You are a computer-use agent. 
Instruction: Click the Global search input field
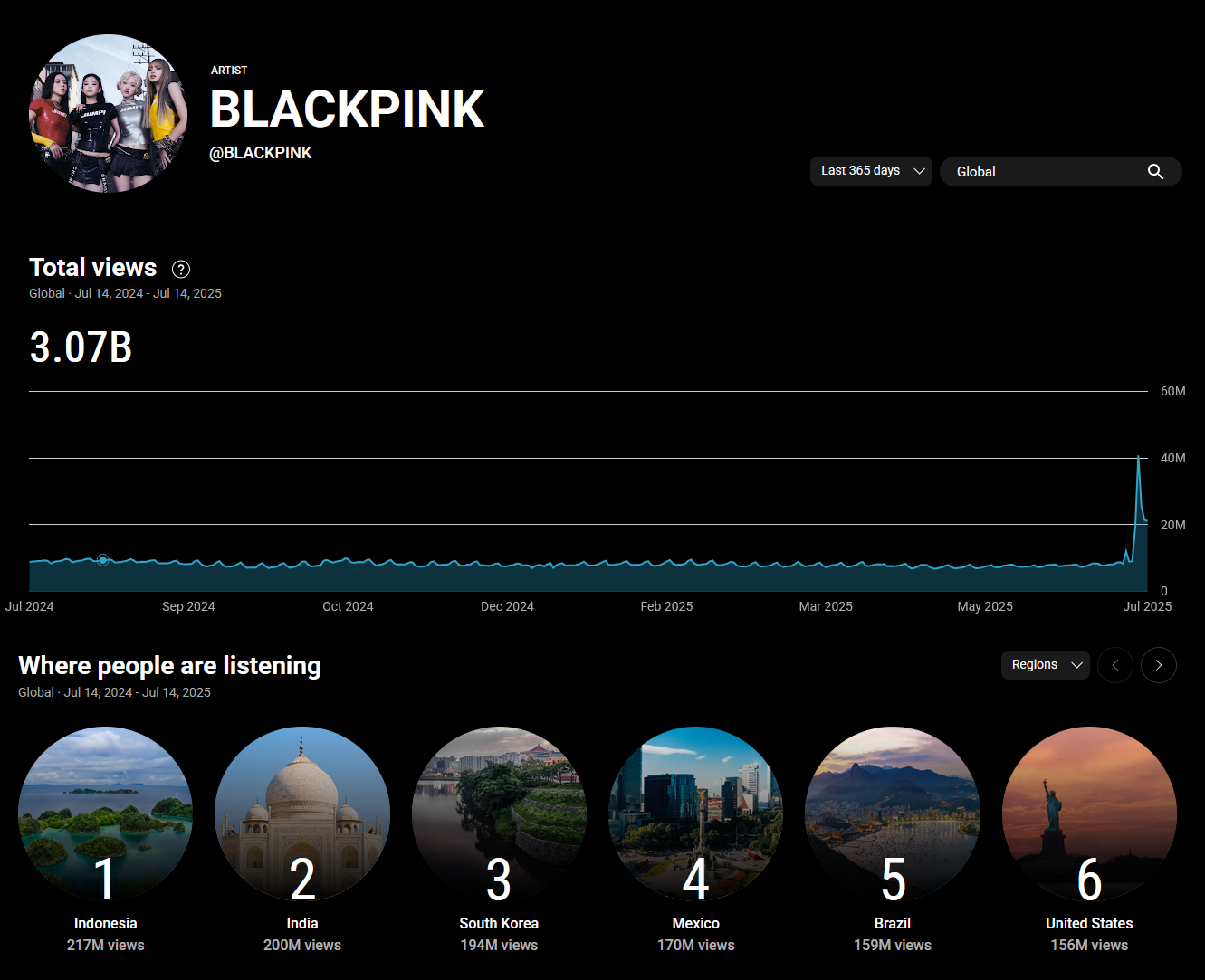click(1061, 172)
